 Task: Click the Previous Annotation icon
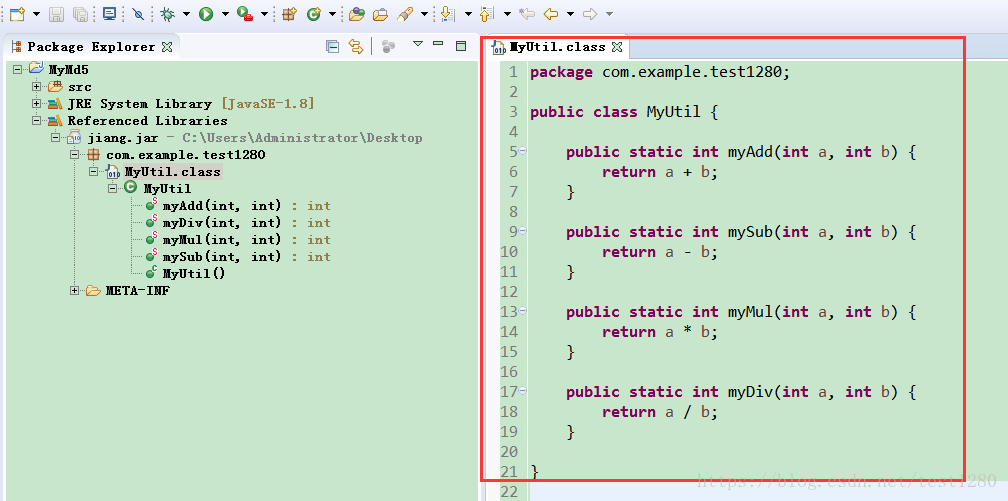(487, 14)
